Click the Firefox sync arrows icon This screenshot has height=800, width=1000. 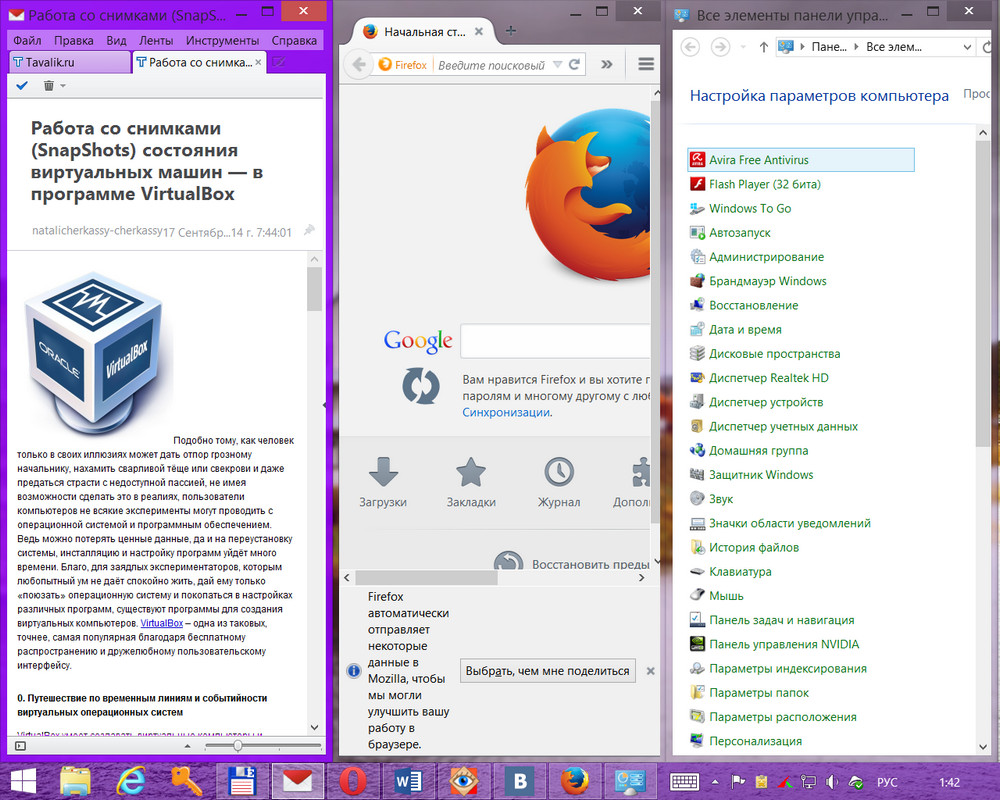pos(421,385)
